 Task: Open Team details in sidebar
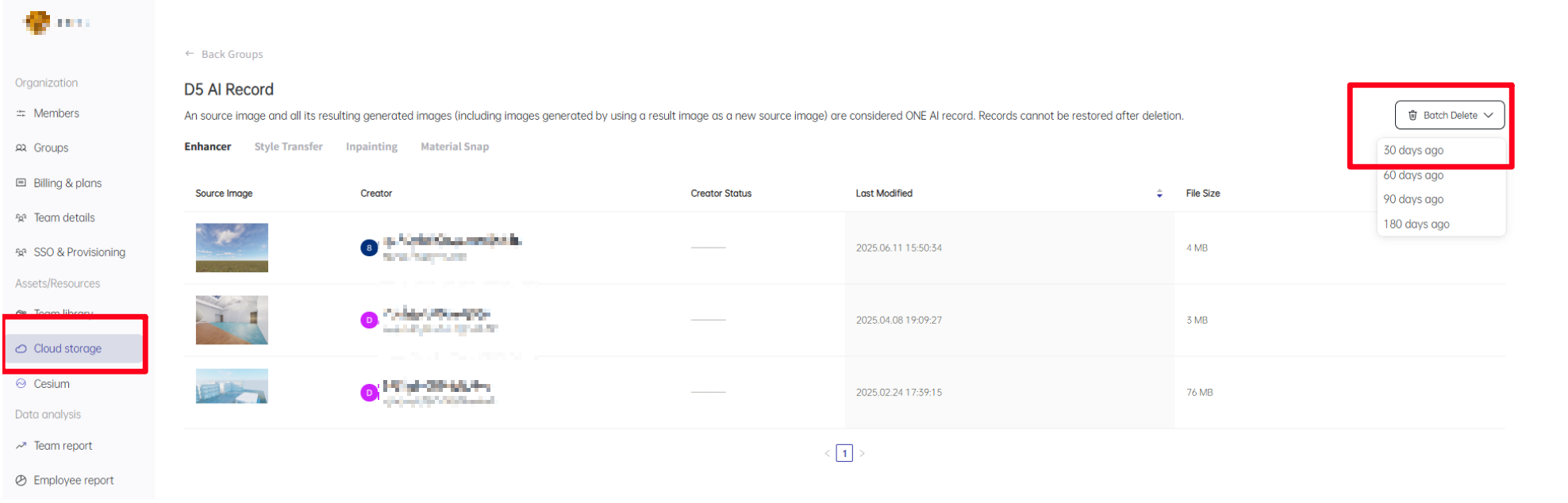coord(64,217)
